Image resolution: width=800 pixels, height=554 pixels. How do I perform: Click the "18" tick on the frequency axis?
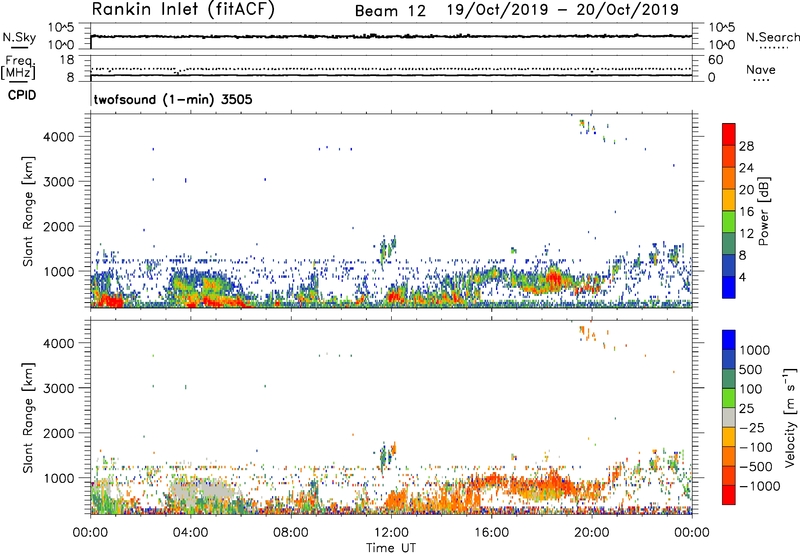click(67, 60)
